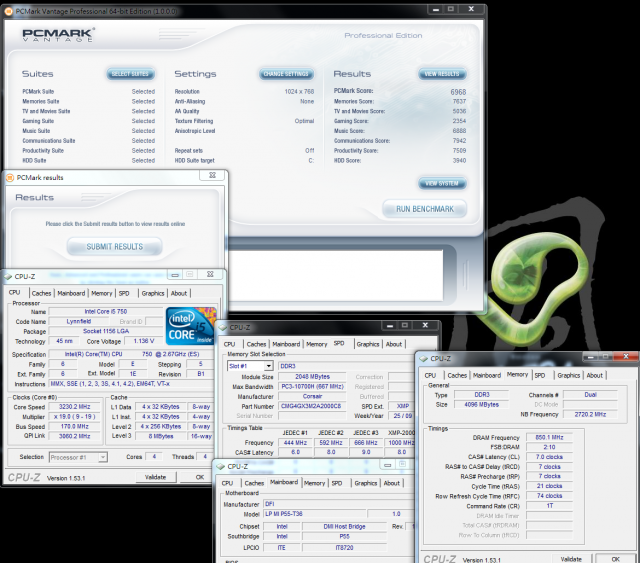Close the CPU-Z SPD window
This screenshot has height=563, width=641.
[x=425, y=325]
